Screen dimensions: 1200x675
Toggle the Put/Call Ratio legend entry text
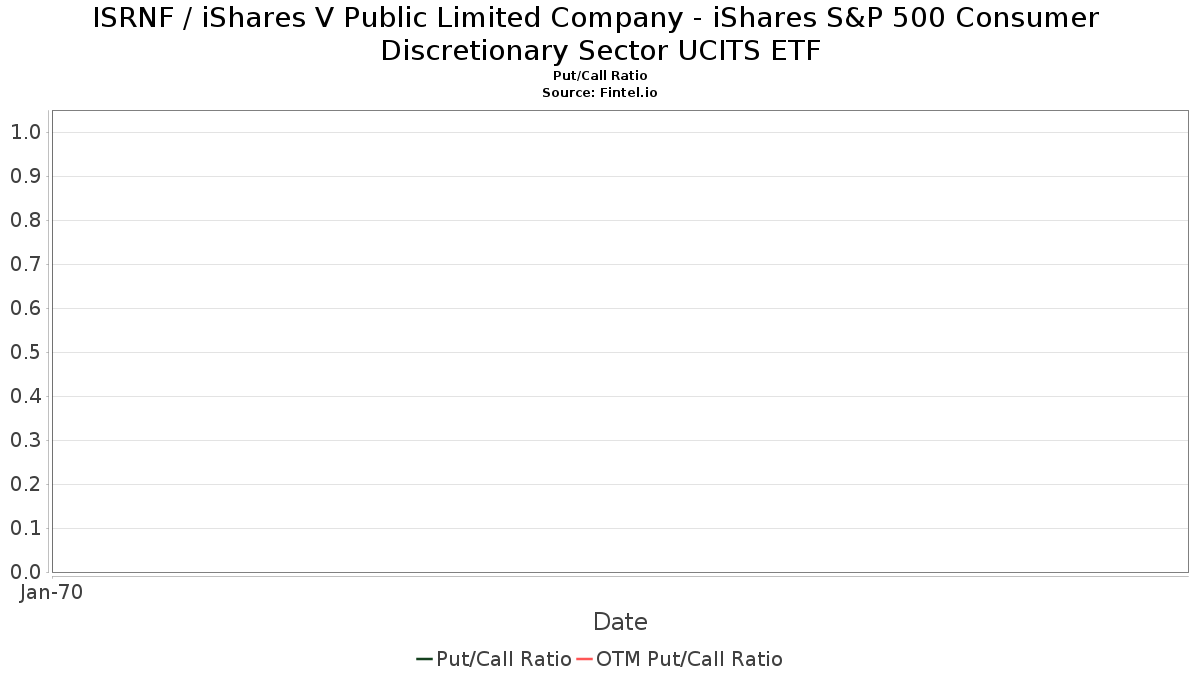504,659
